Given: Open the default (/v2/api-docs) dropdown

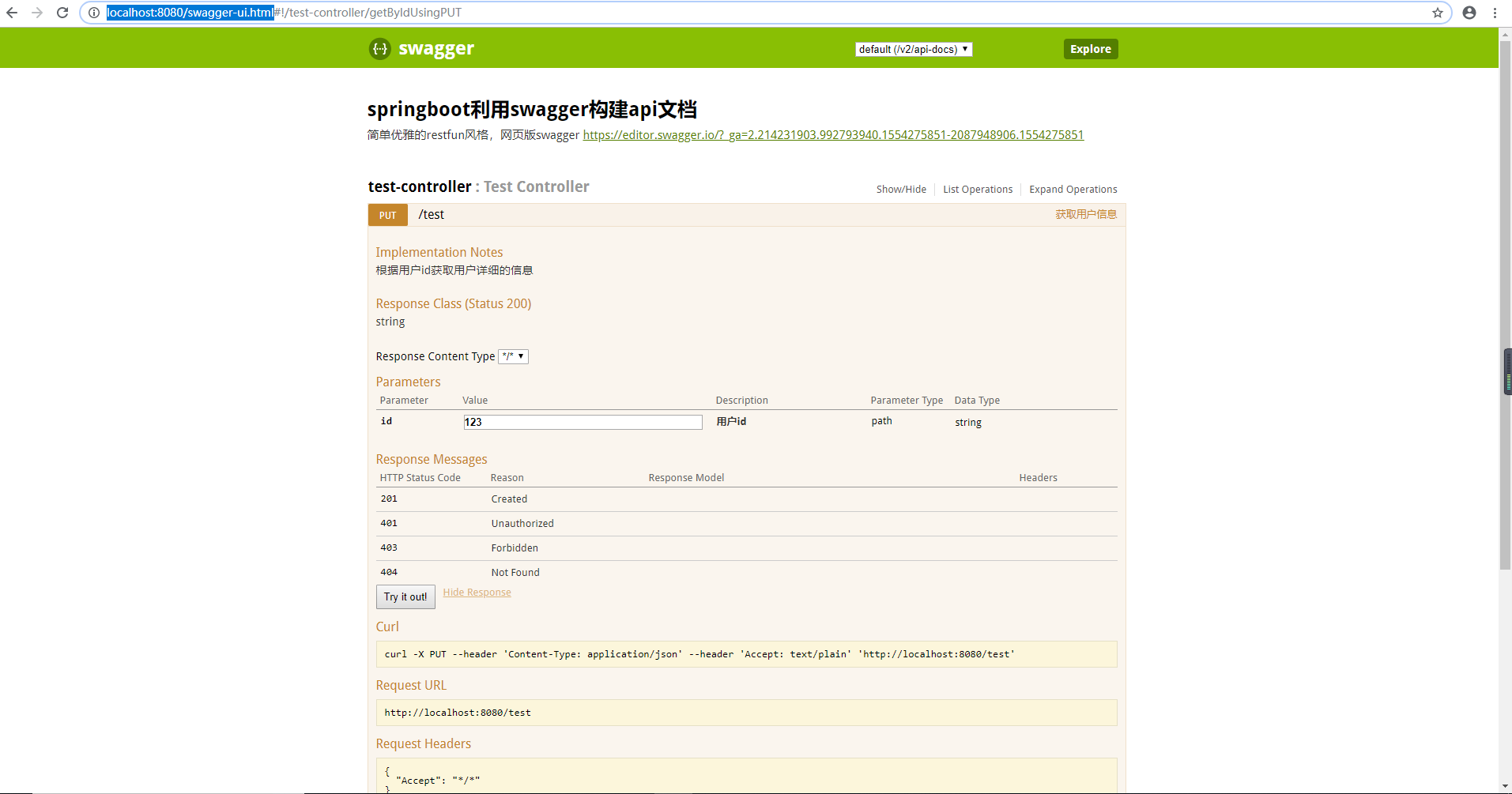Looking at the screenshot, I should coord(914,49).
